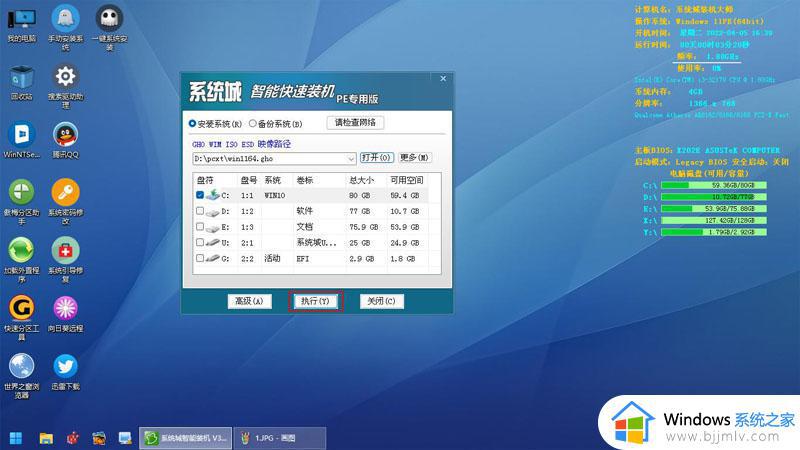Click 系统城U... label in U: row
The width and height of the screenshot is (800, 450).
(316, 242)
